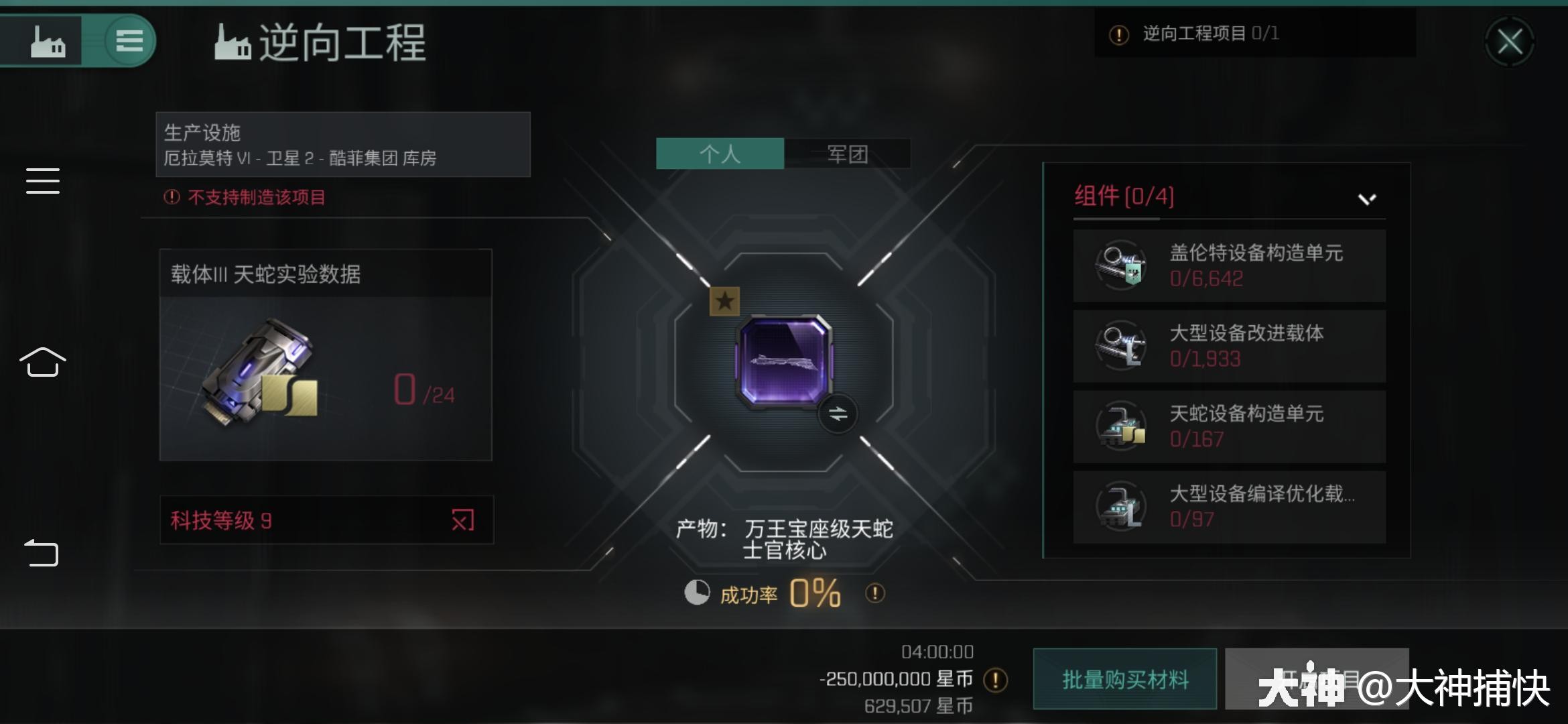Close the reverse engineering window
This screenshot has width=1568, height=724.
pos(1509,42)
